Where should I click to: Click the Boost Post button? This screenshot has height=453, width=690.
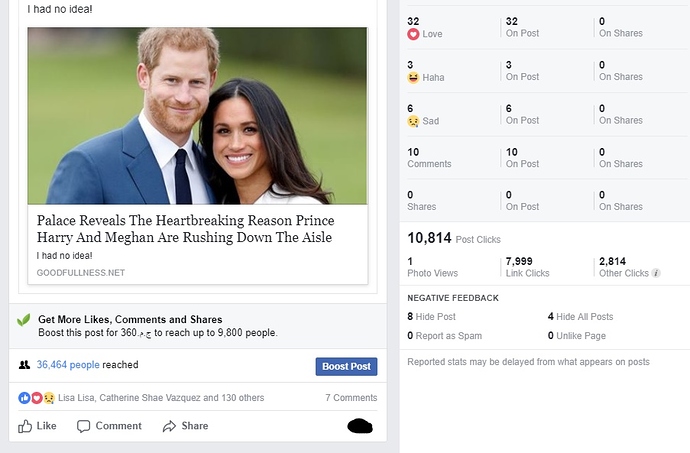[x=346, y=366]
